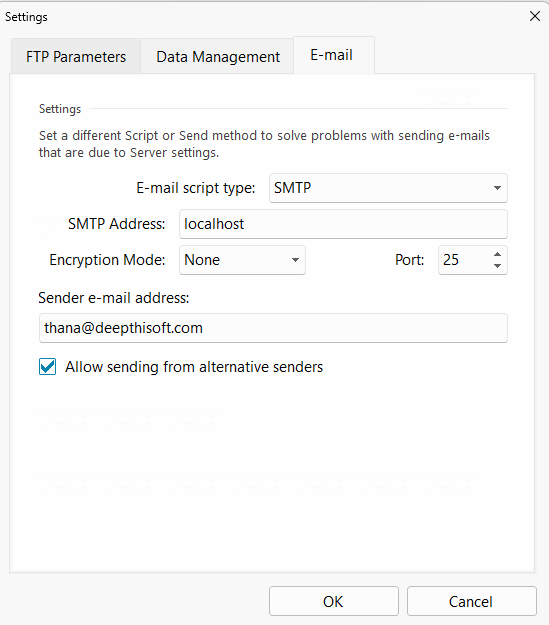Click the Allow sending from alternative senders label
This screenshot has height=625, width=549.
[194, 367]
